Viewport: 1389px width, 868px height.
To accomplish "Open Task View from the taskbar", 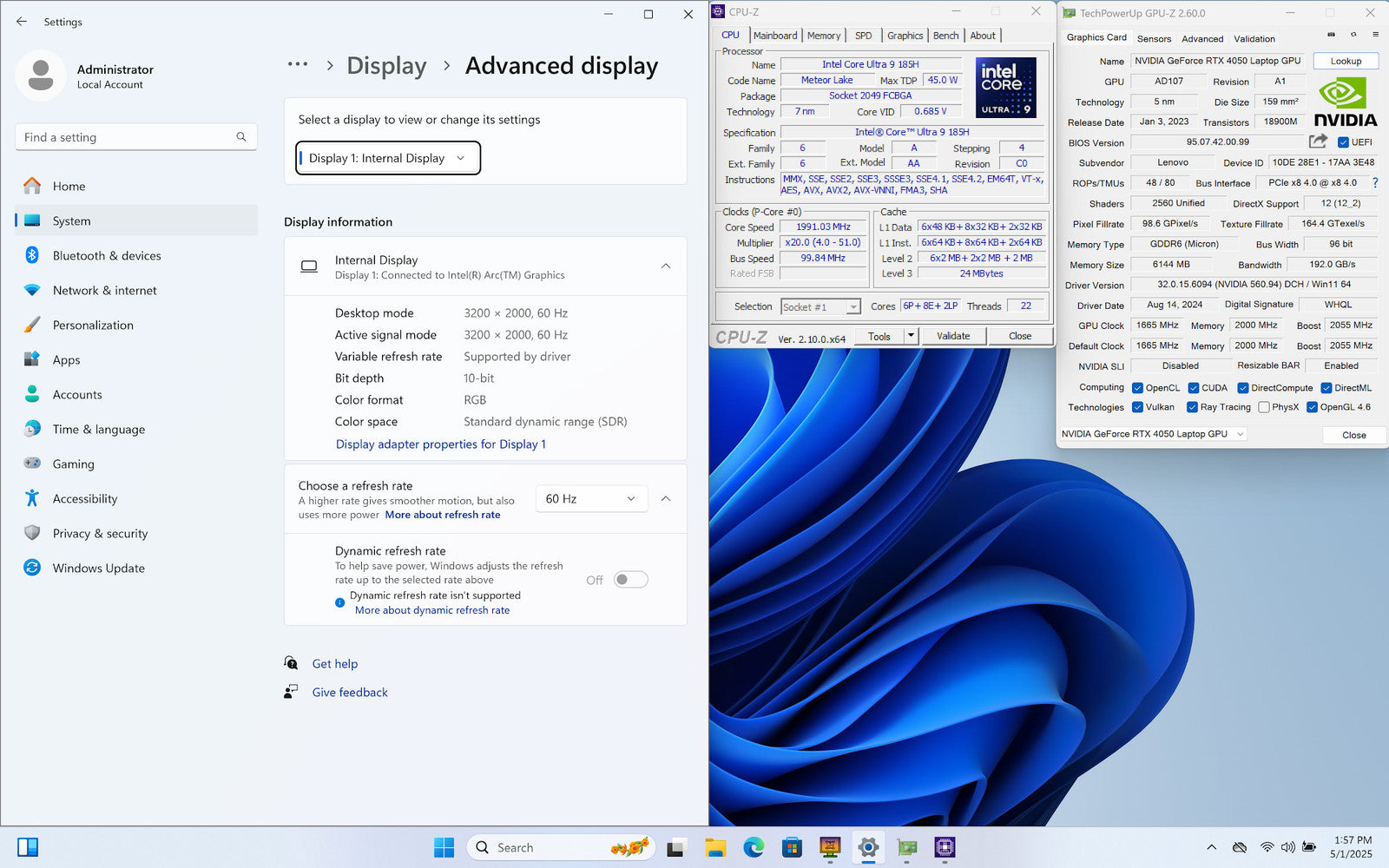I will (677, 847).
